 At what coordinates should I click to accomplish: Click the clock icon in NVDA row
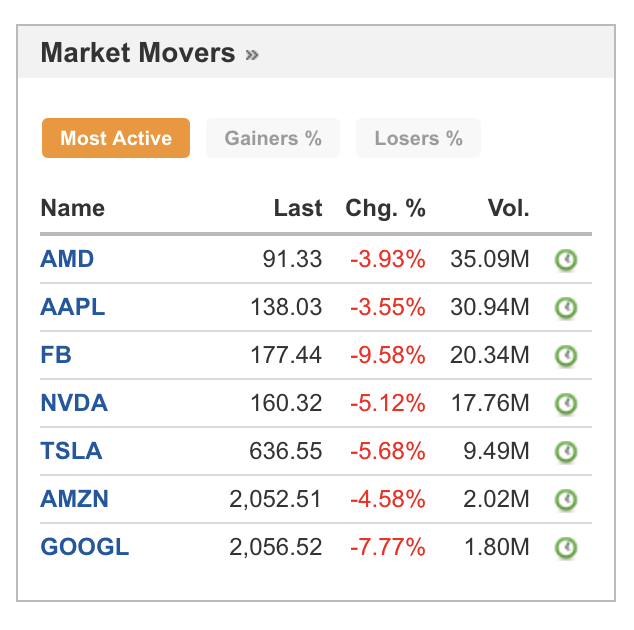566,404
